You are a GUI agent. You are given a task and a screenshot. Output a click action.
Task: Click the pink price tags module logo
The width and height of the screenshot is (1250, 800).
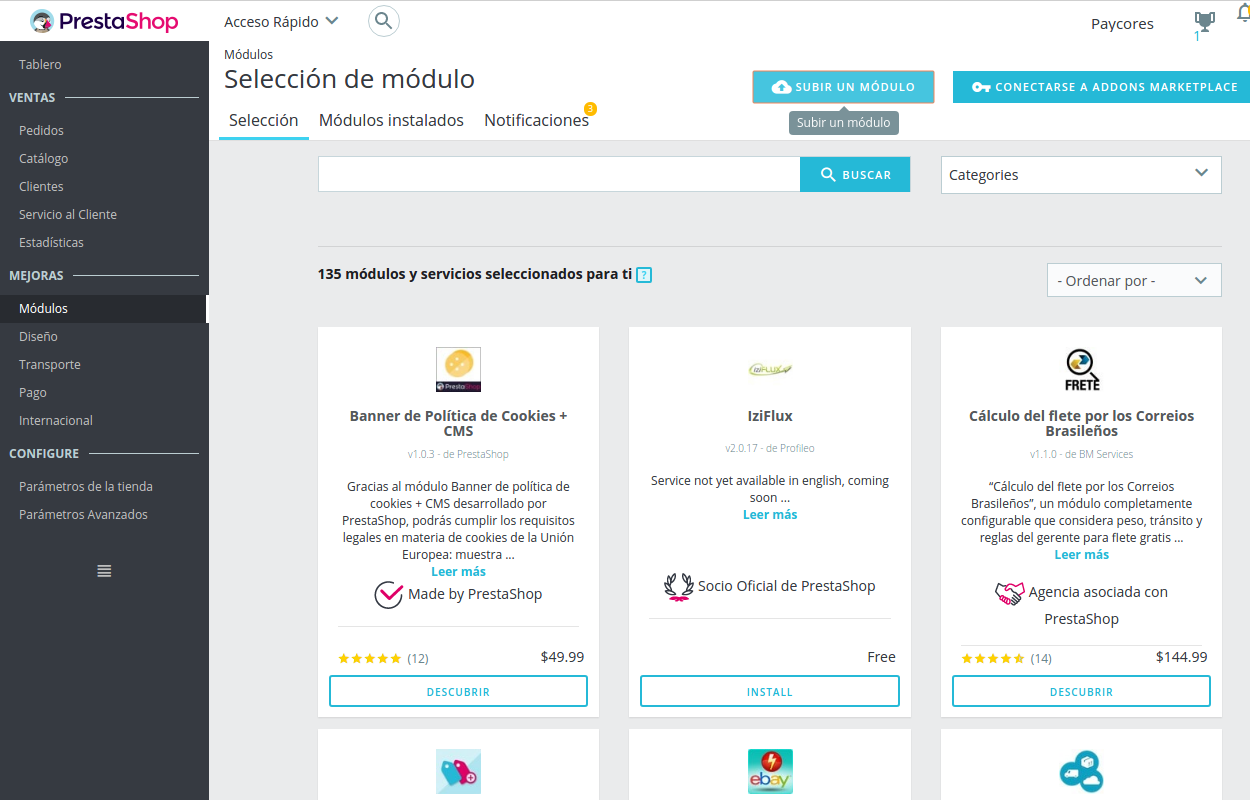tap(458, 772)
